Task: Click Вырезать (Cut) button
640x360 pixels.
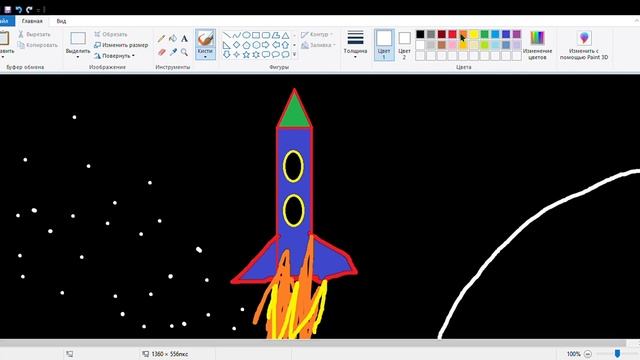Action: click(x=34, y=35)
